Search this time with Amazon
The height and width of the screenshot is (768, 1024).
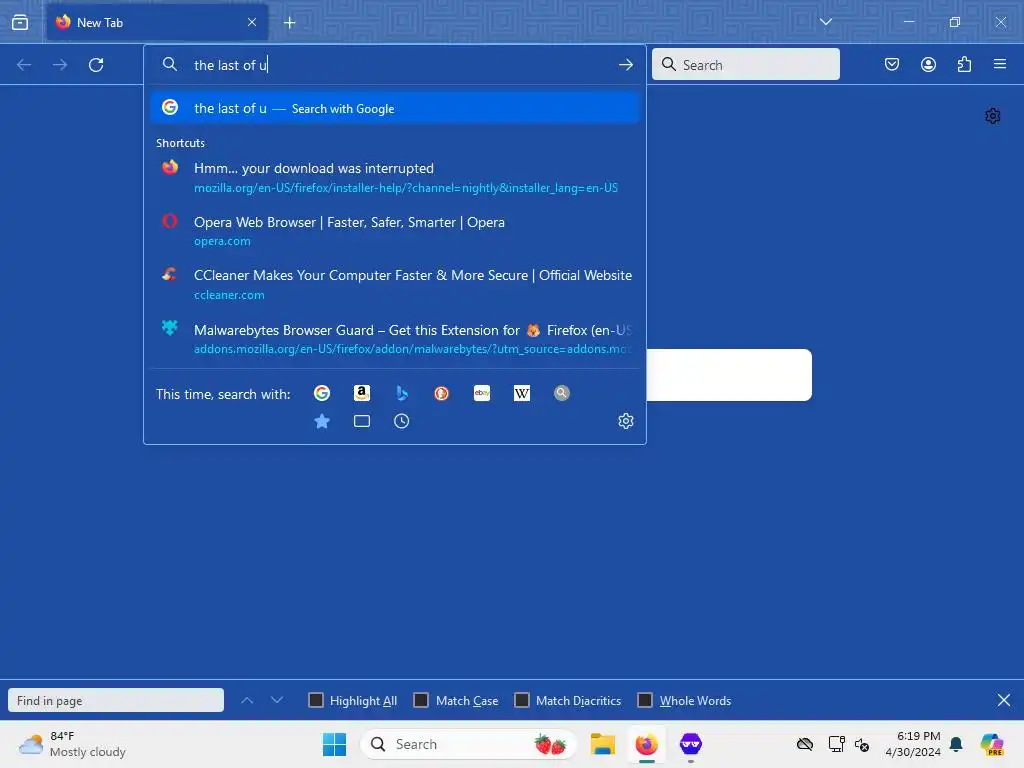[x=362, y=393]
